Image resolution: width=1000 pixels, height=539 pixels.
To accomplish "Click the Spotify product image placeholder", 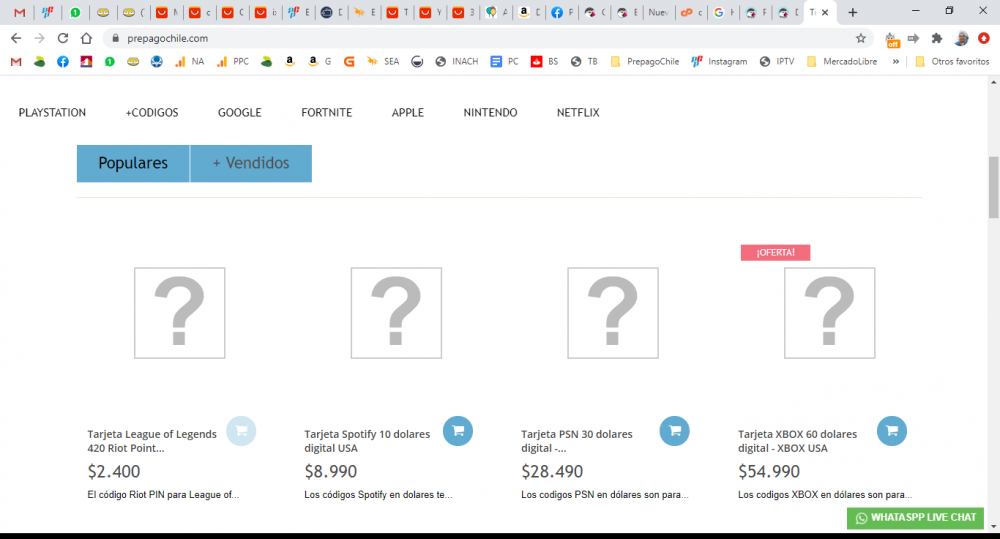I will (x=396, y=313).
